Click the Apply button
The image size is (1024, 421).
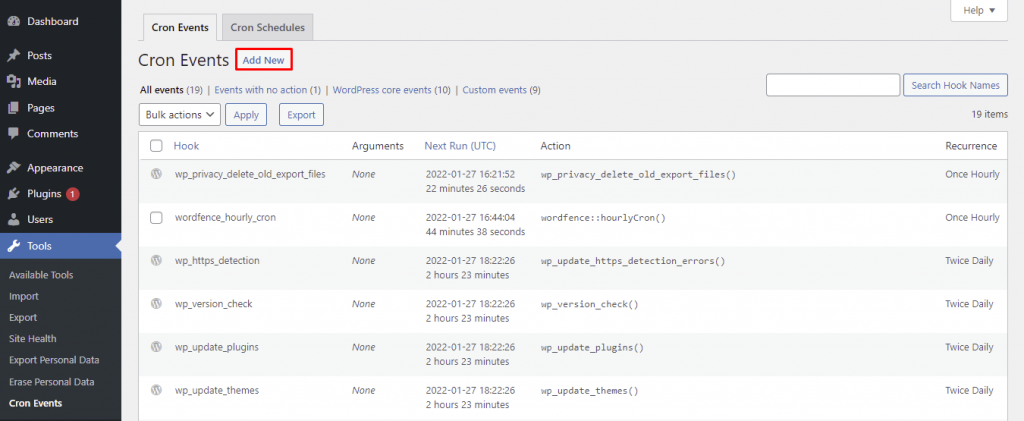pyautogui.click(x=246, y=115)
